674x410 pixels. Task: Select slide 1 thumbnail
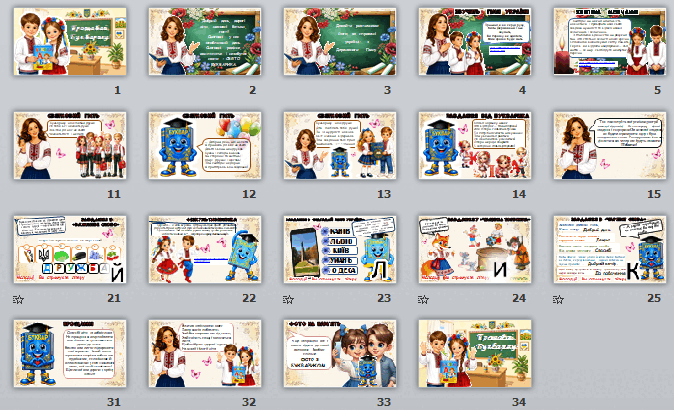pos(70,41)
